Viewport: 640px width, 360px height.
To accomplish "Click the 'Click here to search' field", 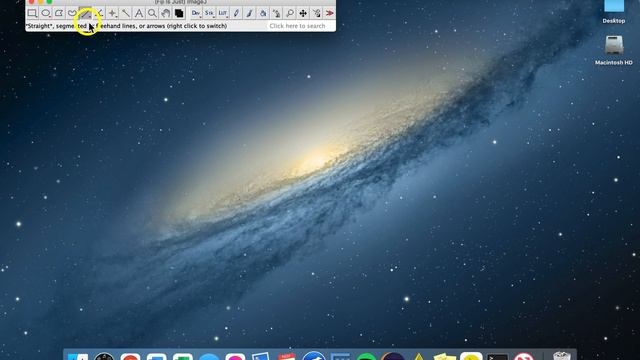I will click(300, 26).
